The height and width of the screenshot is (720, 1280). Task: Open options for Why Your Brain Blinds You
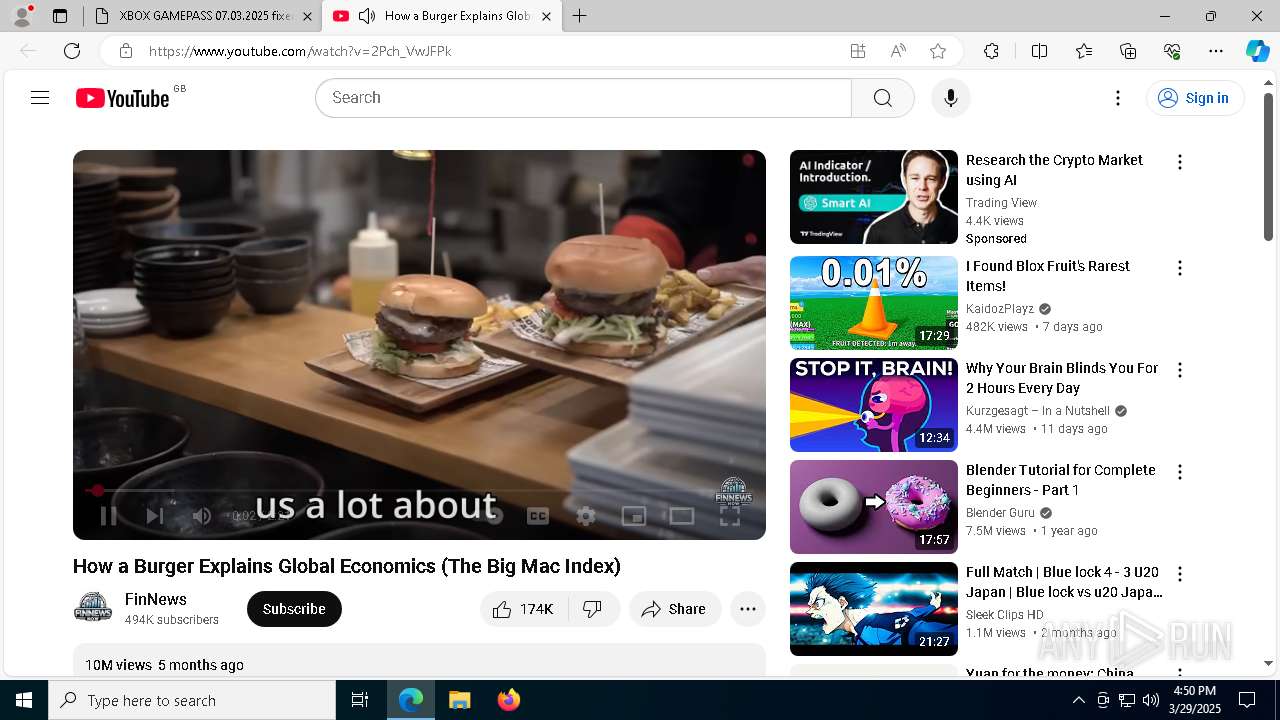[1180, 370]
